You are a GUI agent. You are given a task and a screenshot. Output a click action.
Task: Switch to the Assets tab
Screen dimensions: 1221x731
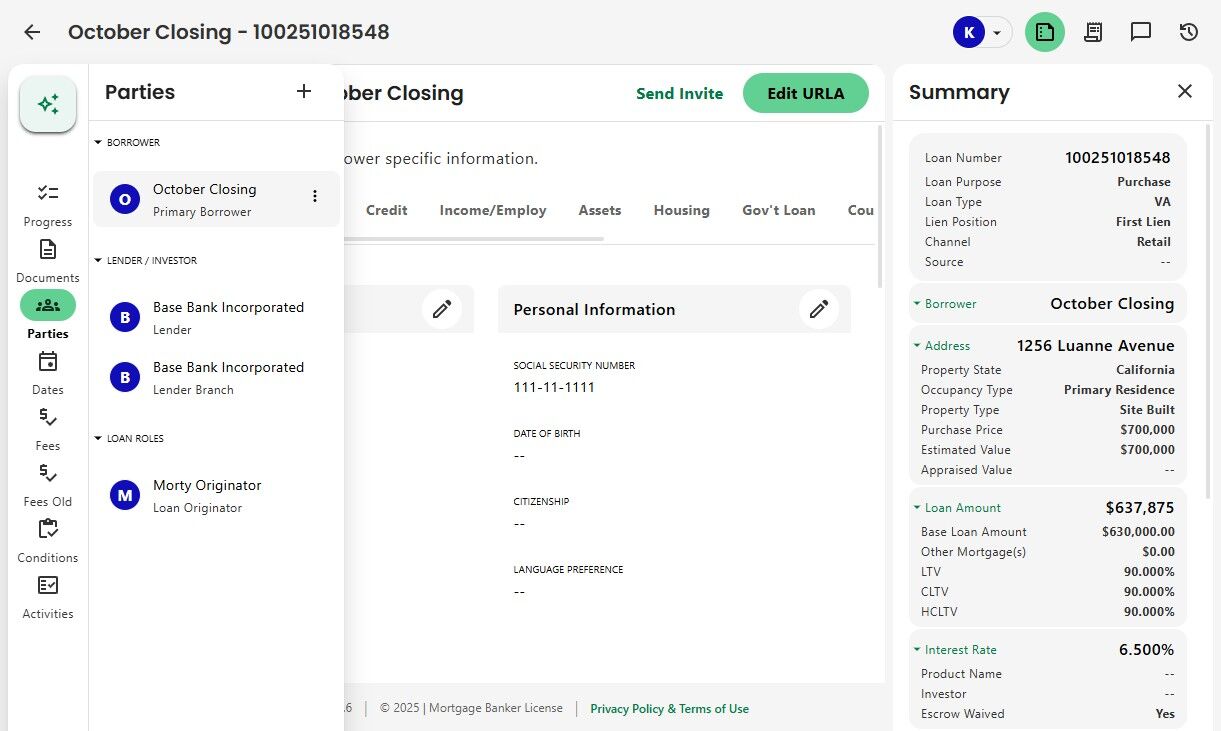coord(600,210)
